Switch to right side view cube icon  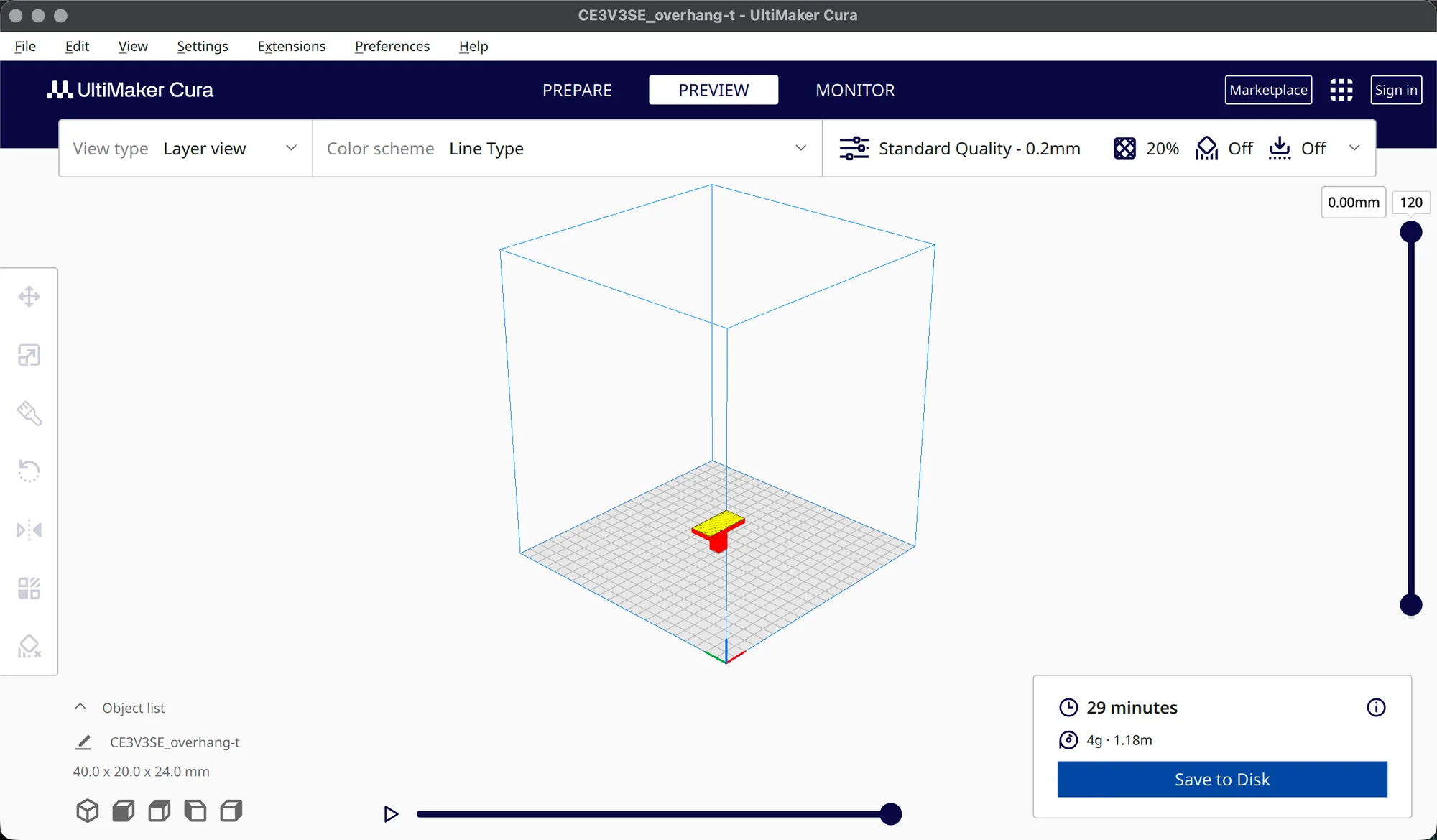pyautogui.click(x=231, y=811)
